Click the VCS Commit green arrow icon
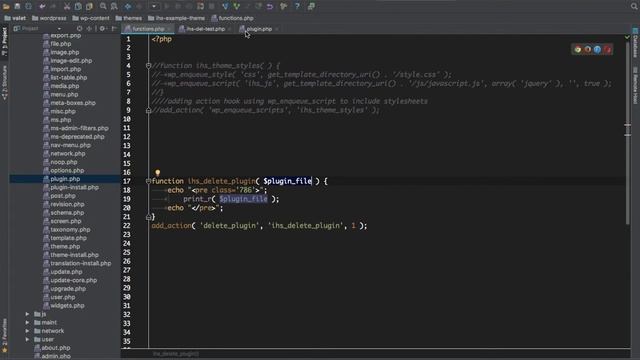The image size is (640, 360). coord(237,6)
